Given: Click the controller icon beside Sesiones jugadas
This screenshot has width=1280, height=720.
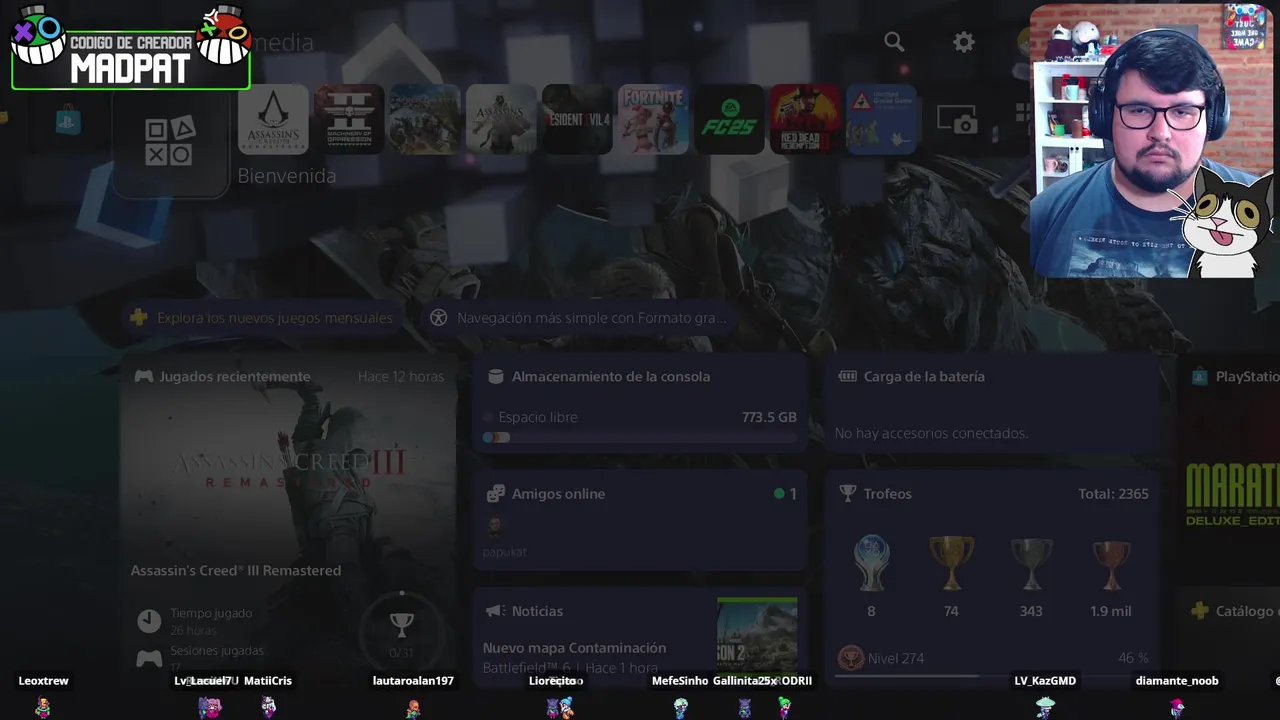Looking at the screenshot, I should tap(149, 659).
